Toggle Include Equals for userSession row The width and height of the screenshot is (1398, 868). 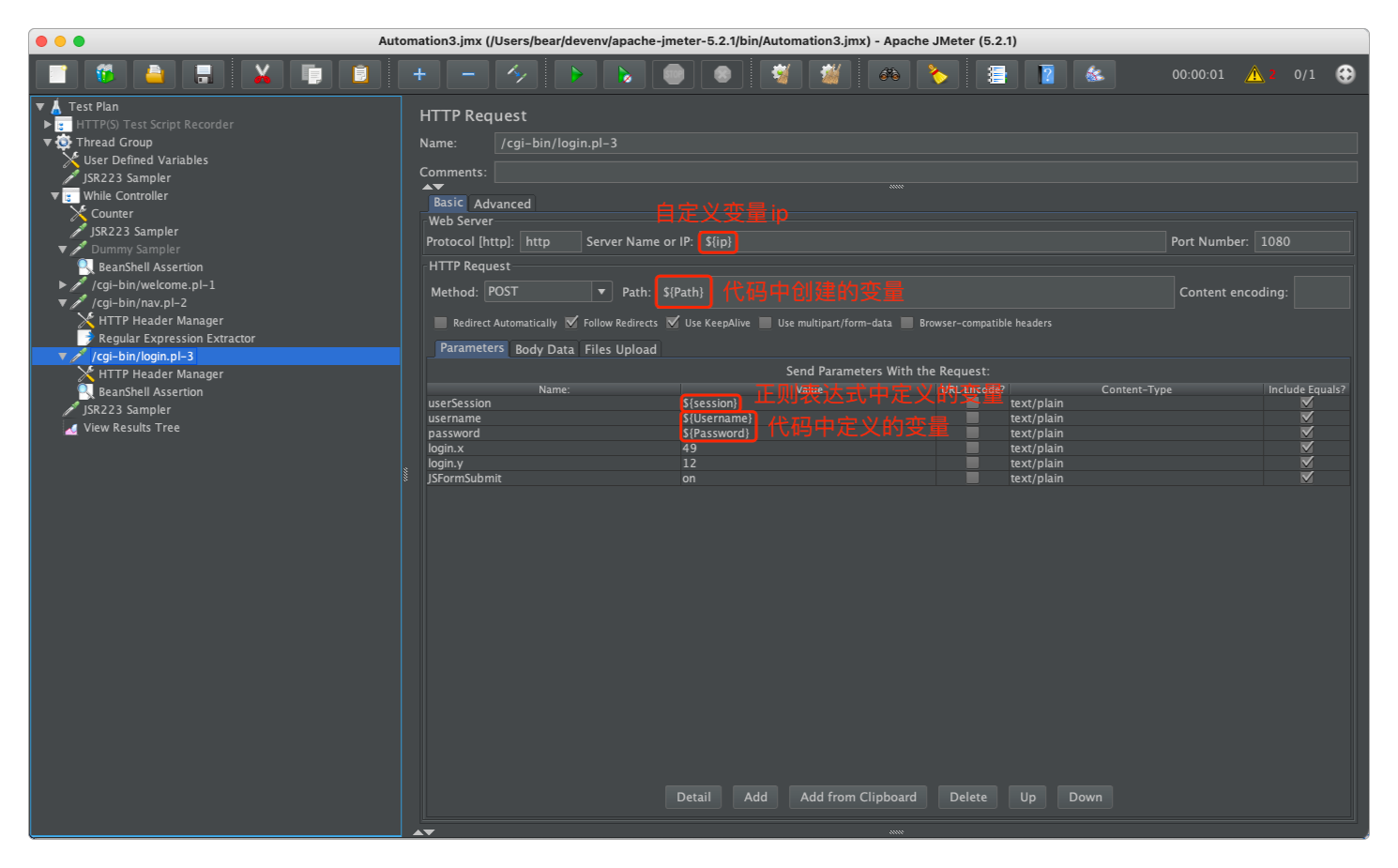pos(1307,404)
